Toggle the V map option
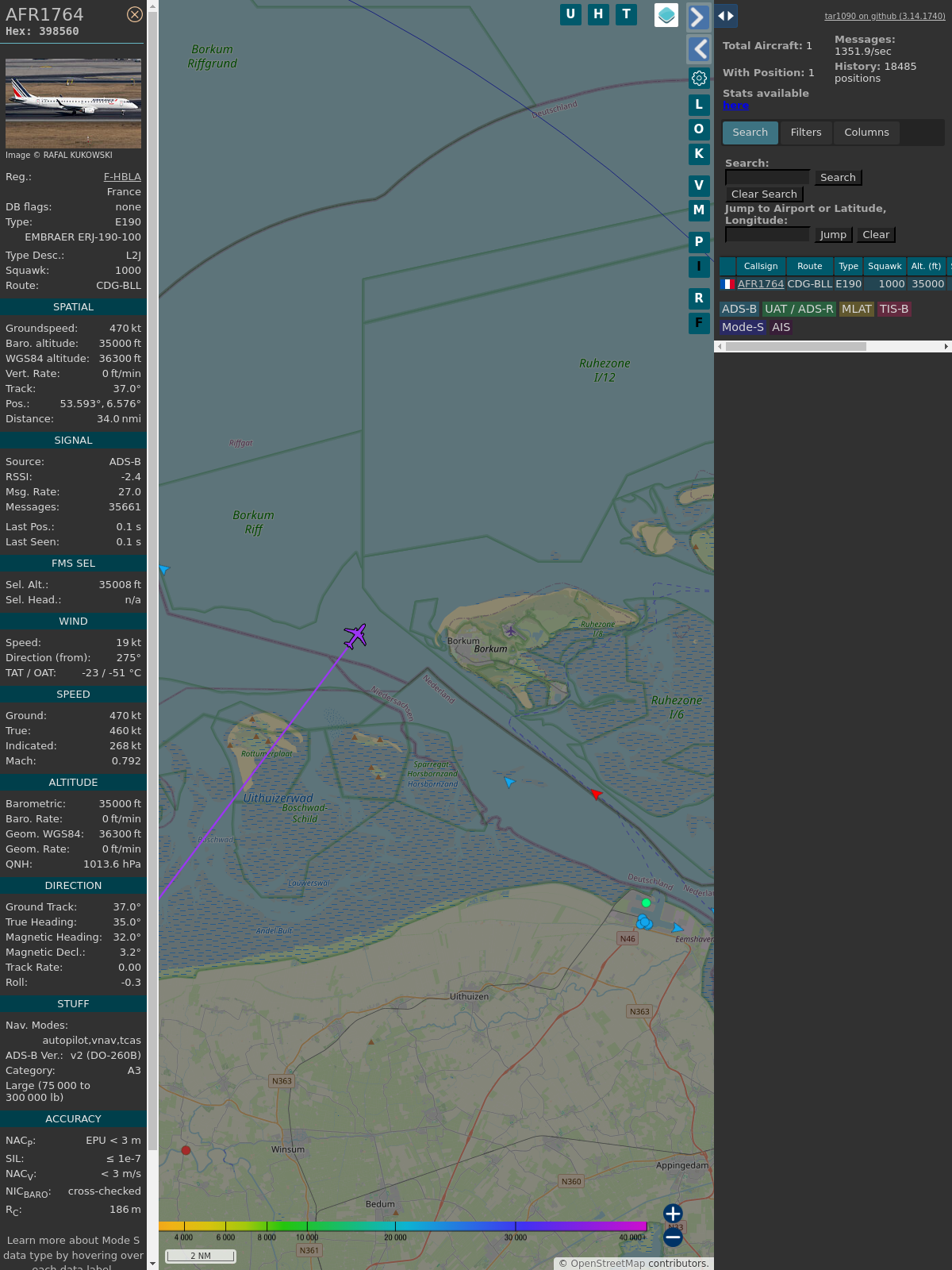952x1270 pixels. point(699,186)
